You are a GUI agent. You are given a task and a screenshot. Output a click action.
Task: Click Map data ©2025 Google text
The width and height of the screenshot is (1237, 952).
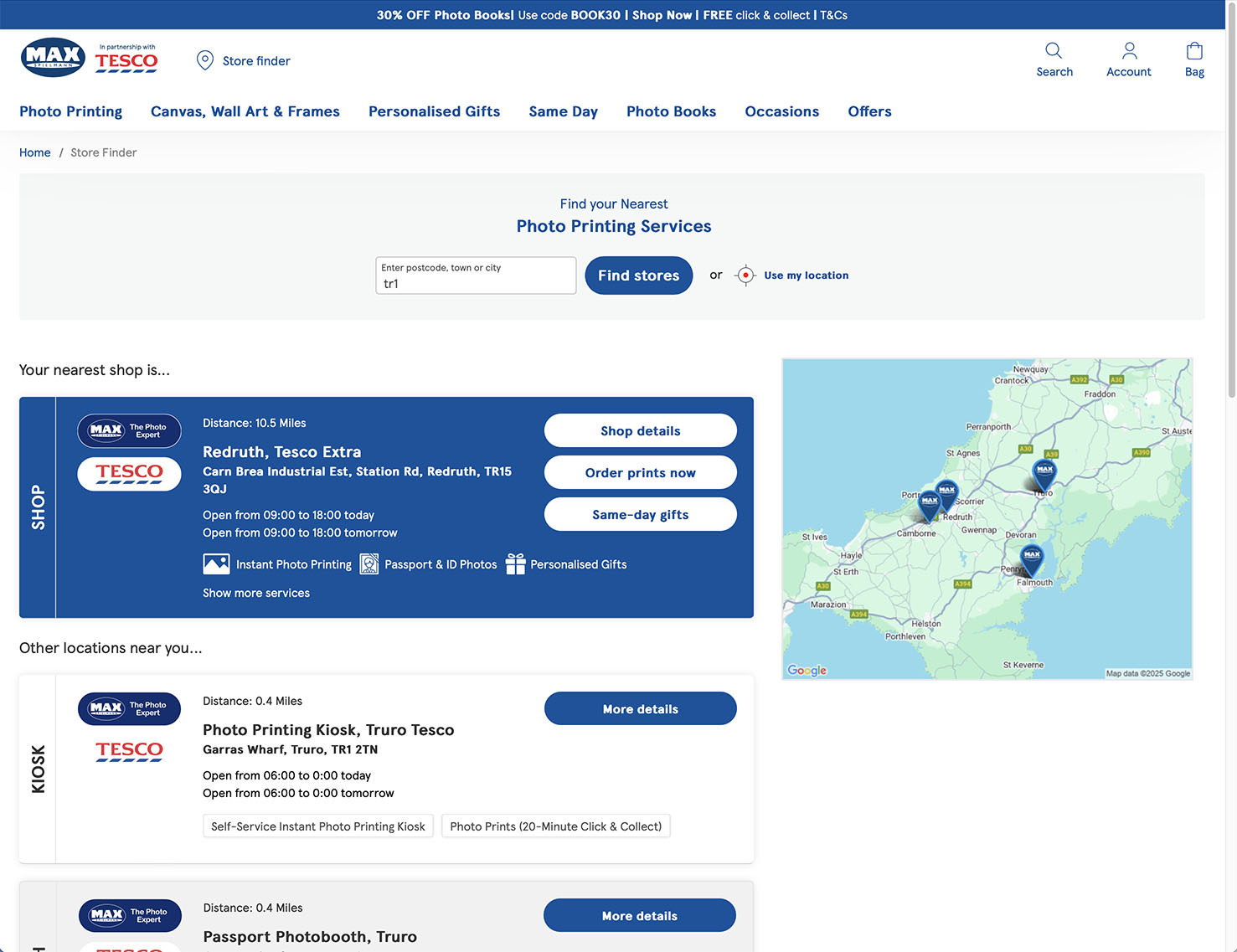coord(1147,673)
